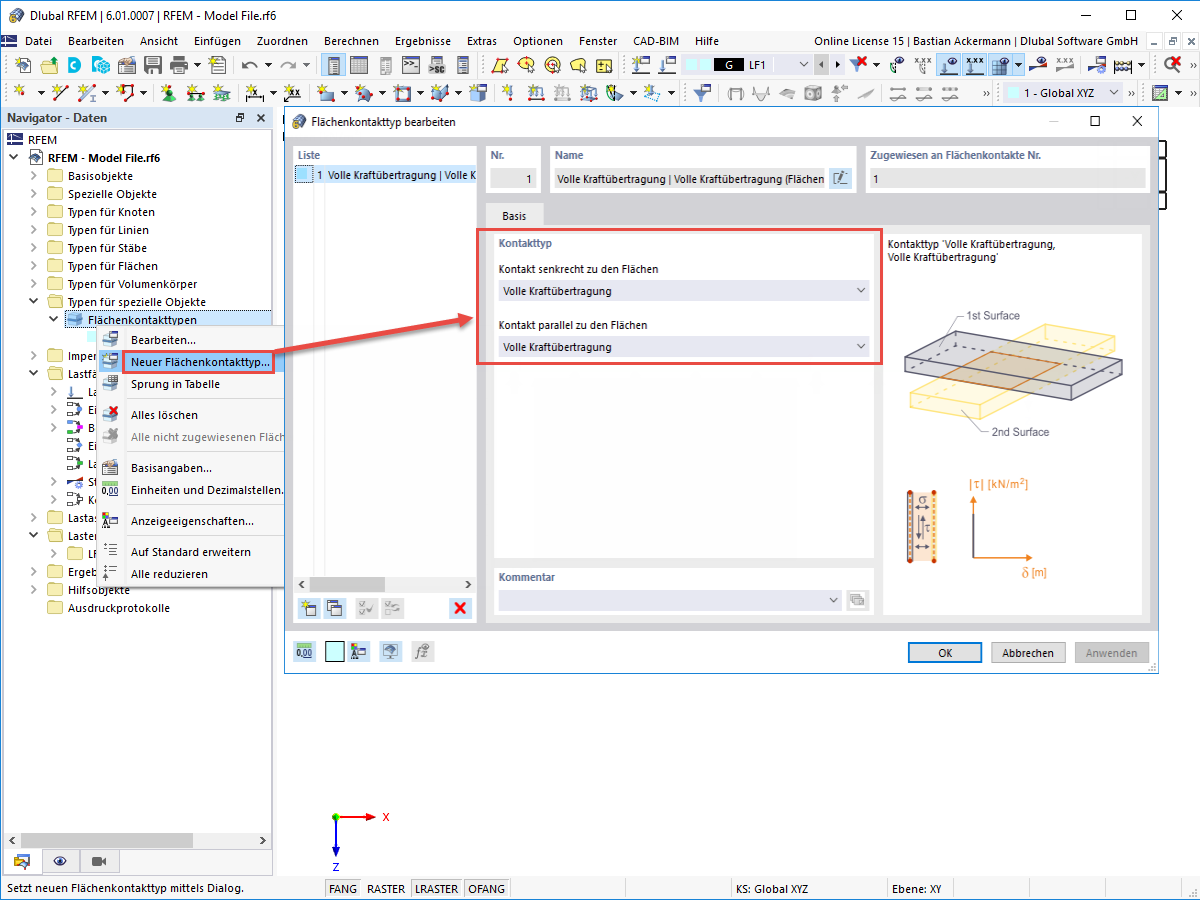The image size is (1200, 900).
Task: Open the Berechnen menu
Action: coord(351,41)
